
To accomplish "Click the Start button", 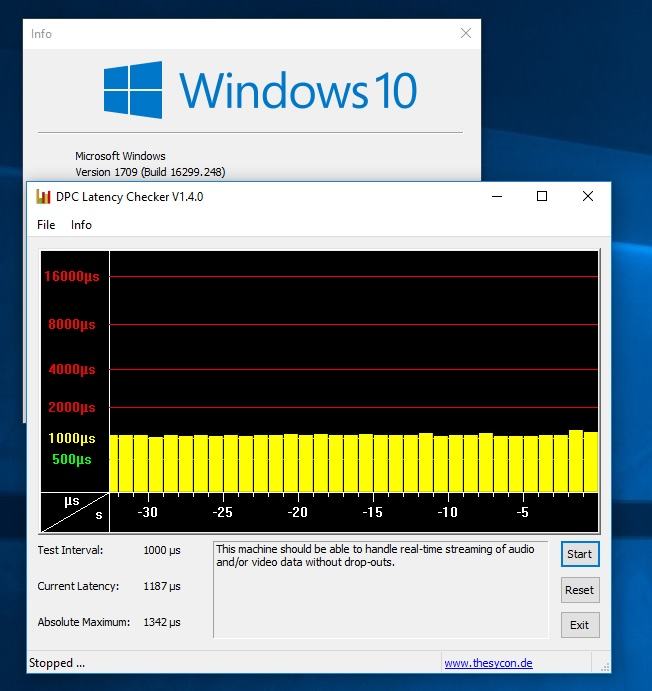I will point(580,554).
